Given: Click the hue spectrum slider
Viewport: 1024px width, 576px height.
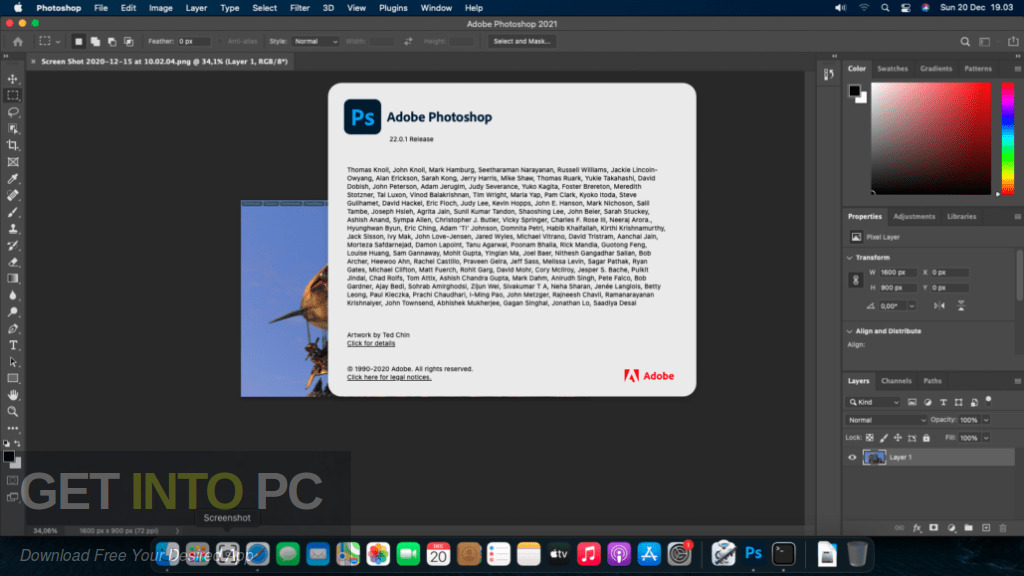Looking at the screenshot, I should pyautogui.click(x=1008, y=138).
